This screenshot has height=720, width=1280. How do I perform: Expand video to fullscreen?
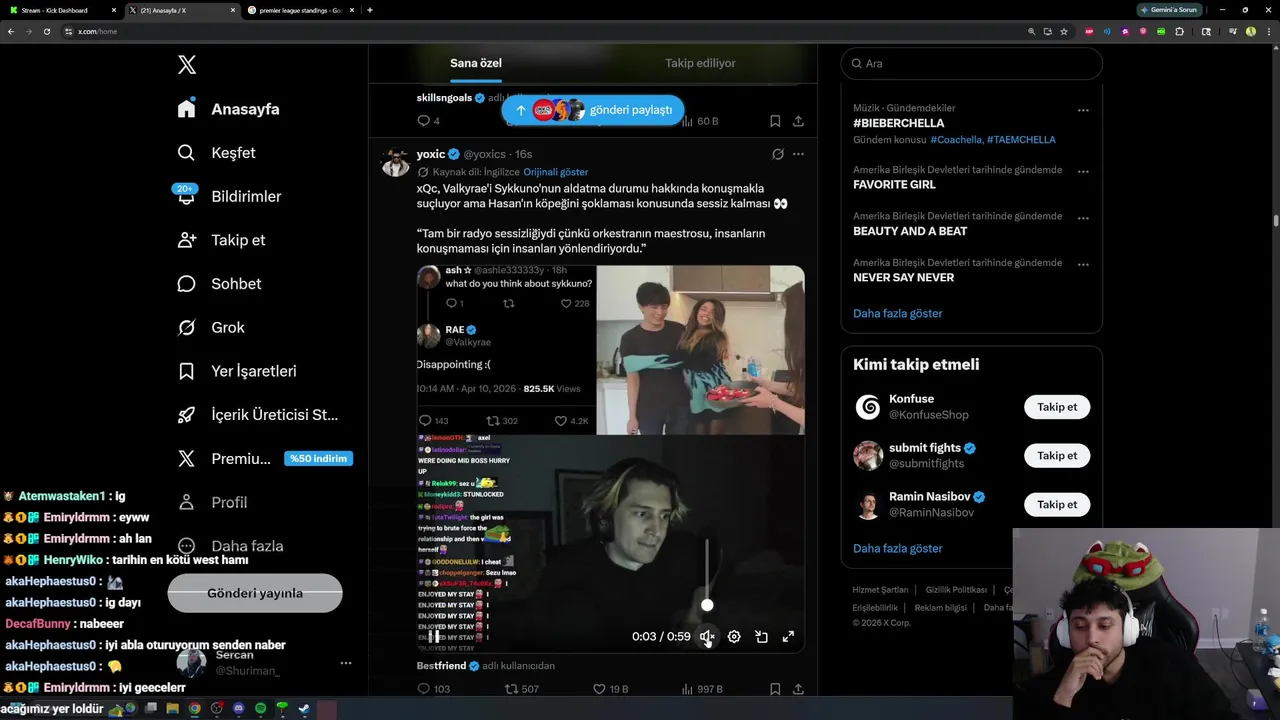[788, 636]
